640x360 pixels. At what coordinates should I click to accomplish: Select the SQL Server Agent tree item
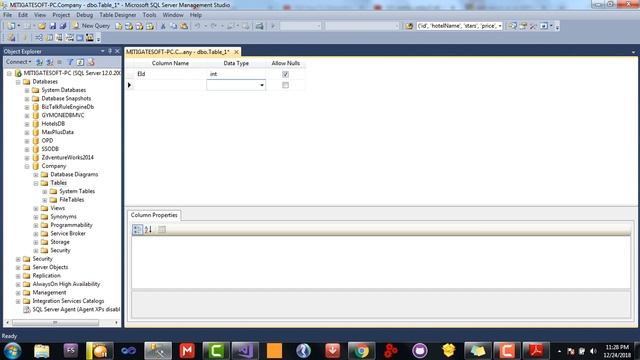(76, 309)
